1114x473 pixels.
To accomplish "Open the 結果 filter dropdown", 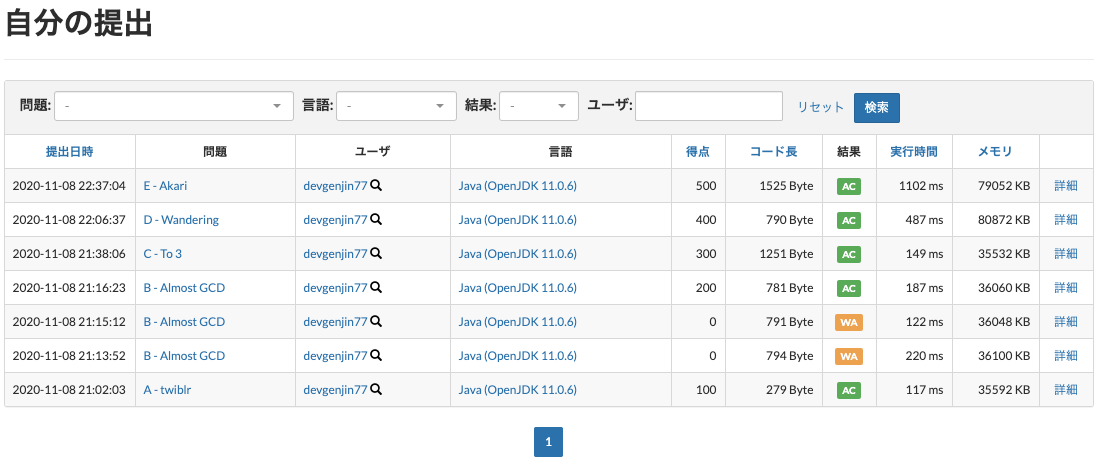I will (539, 106).
